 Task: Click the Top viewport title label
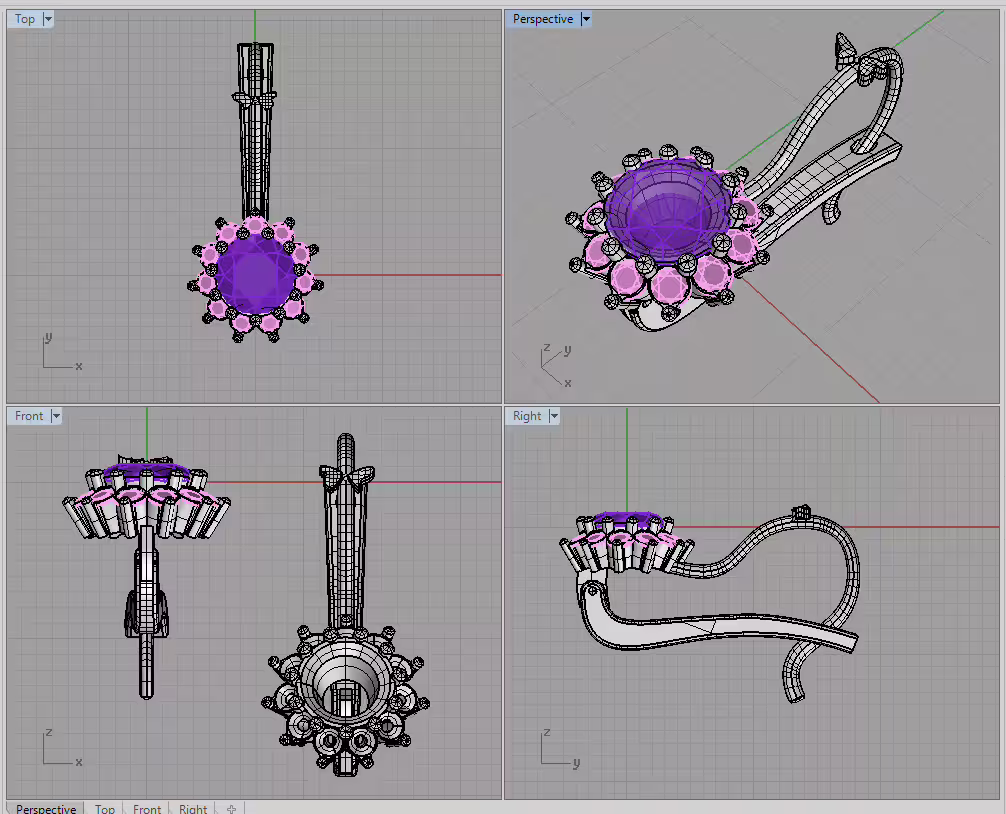point(25,19)
